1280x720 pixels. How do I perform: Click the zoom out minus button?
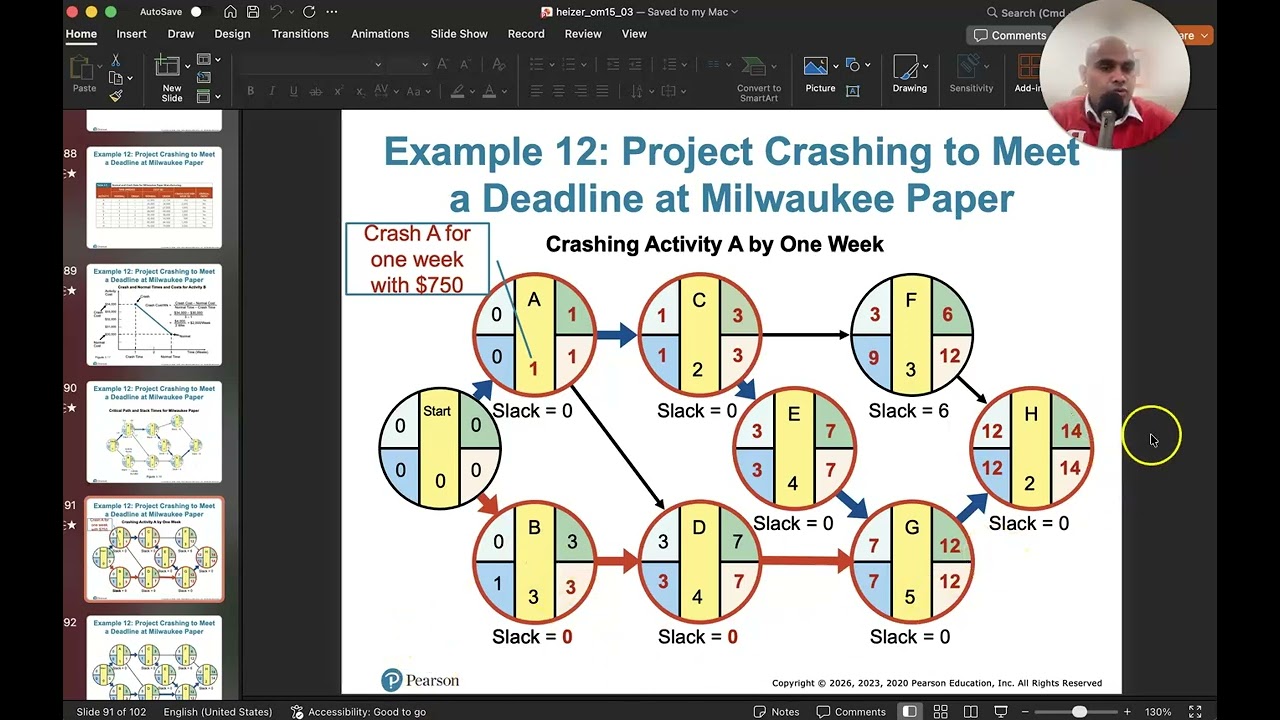(x=1025, y=712)
